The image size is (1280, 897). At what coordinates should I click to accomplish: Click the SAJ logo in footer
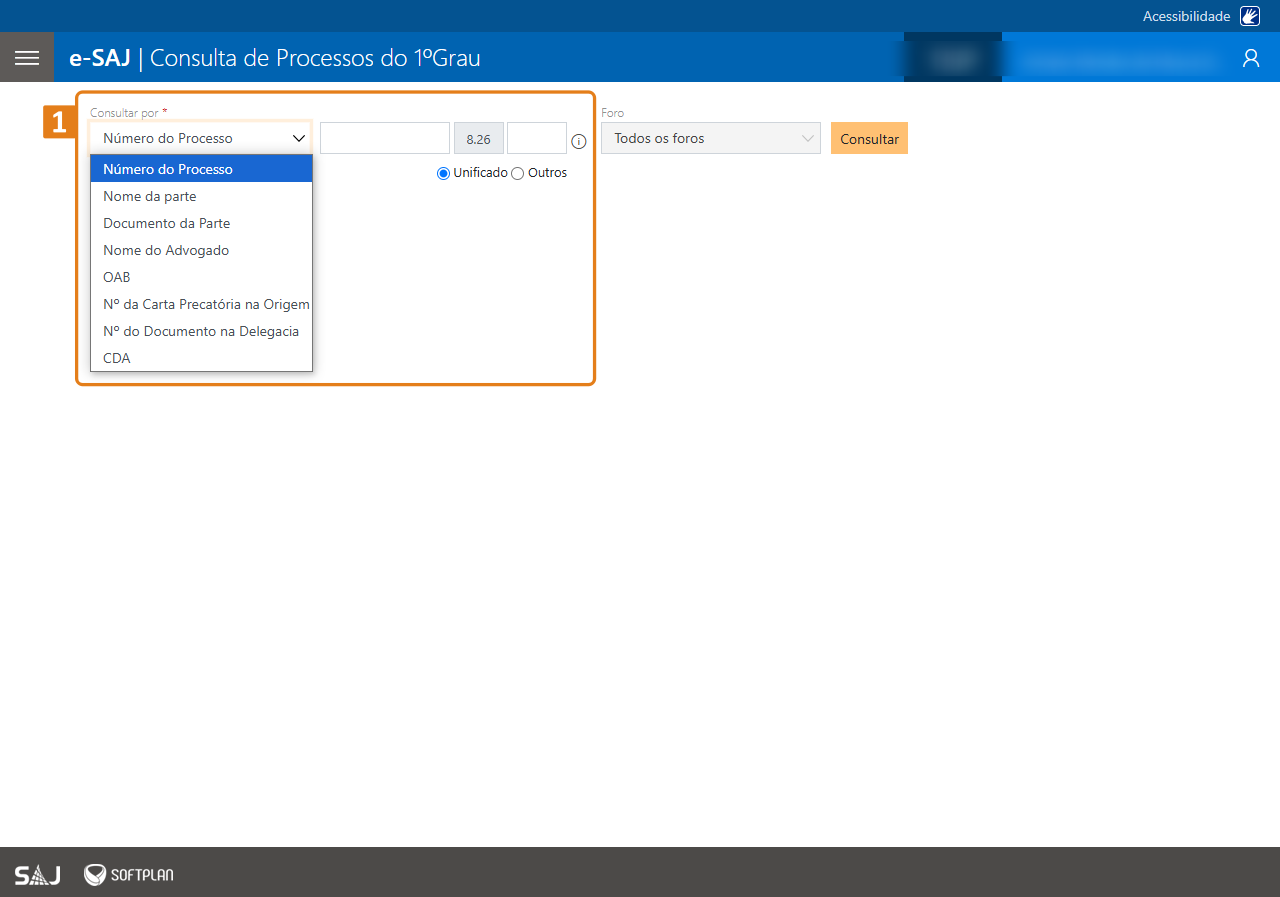37,875
